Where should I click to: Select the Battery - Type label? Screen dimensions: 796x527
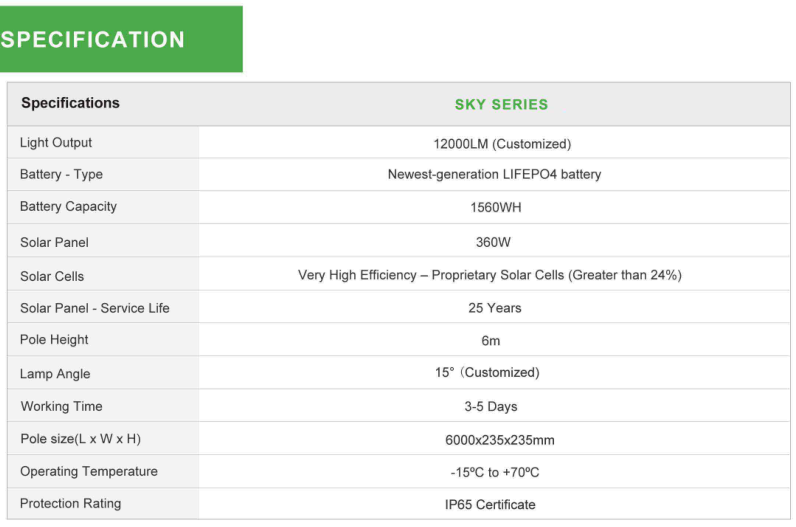point(61,175)
